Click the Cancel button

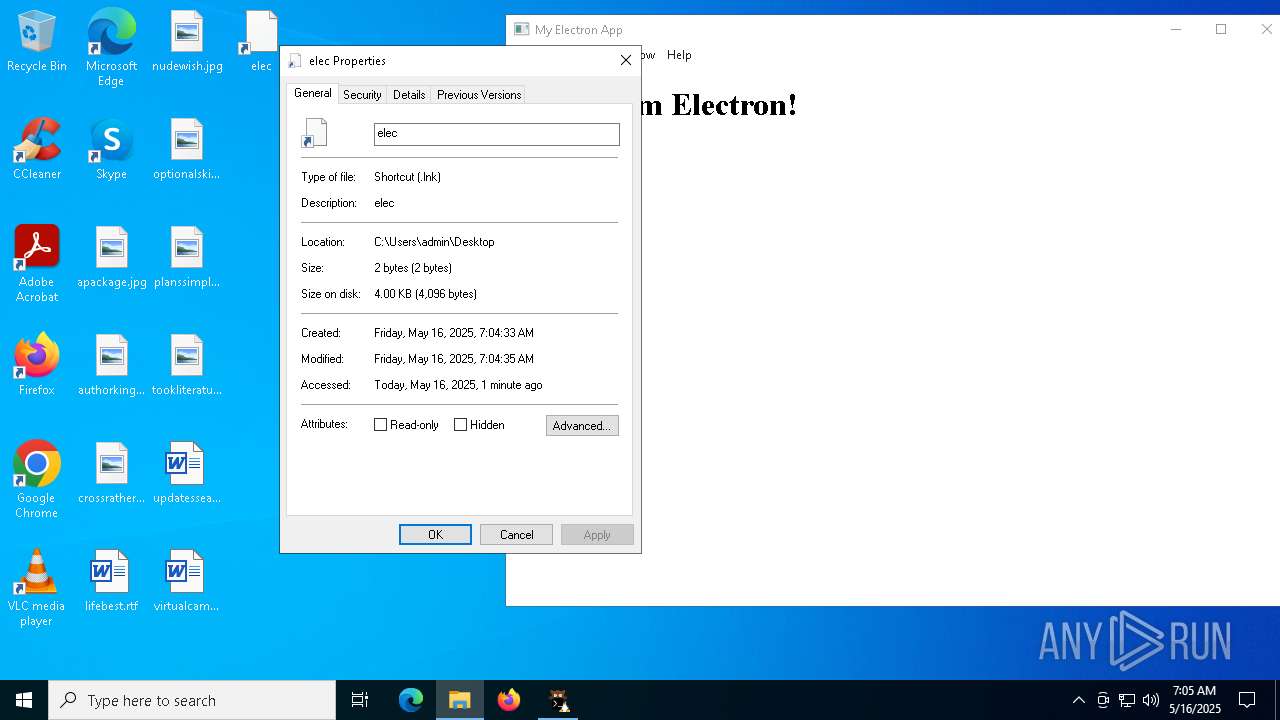[516, 535]
